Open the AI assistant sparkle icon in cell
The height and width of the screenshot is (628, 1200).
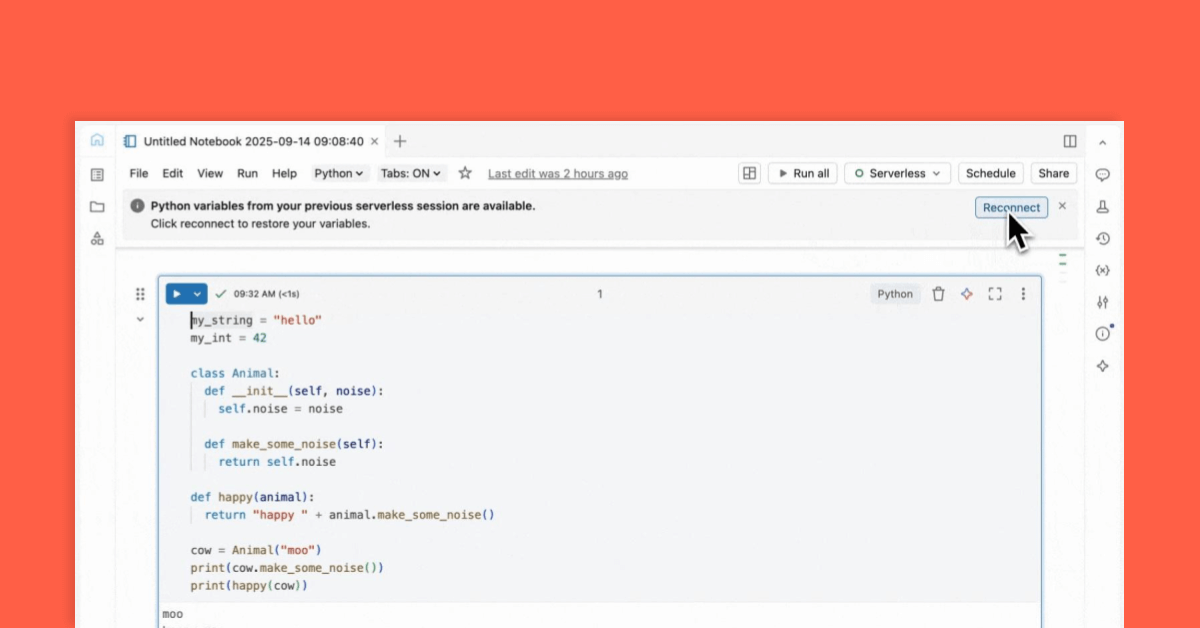[x=966, y=294]
